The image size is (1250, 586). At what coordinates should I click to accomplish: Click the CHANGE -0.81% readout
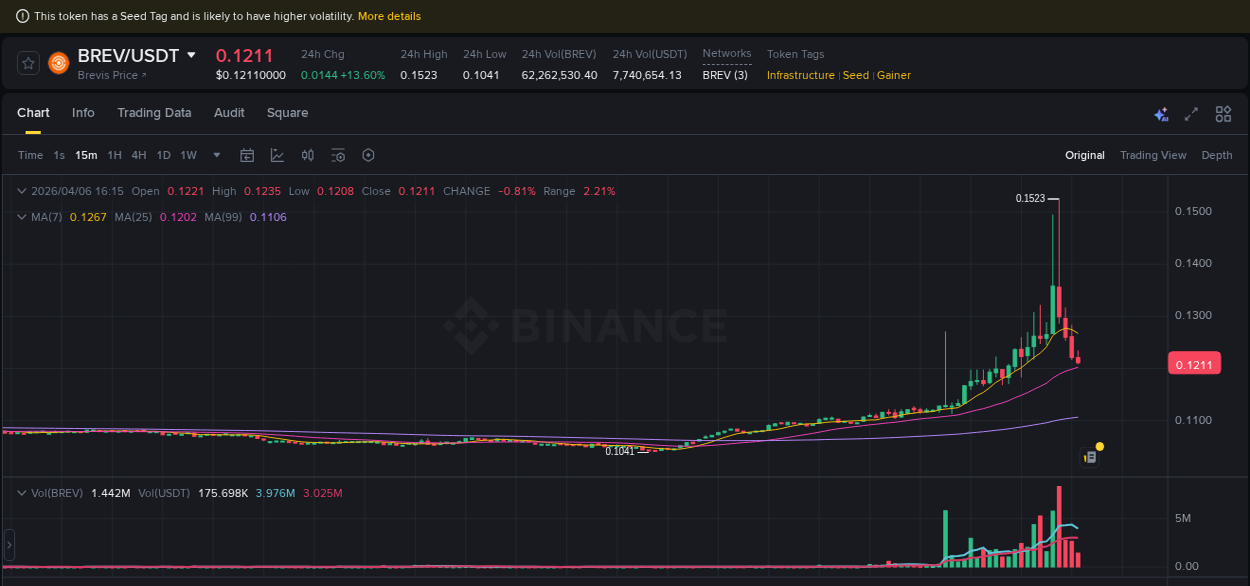coord(489,191)
